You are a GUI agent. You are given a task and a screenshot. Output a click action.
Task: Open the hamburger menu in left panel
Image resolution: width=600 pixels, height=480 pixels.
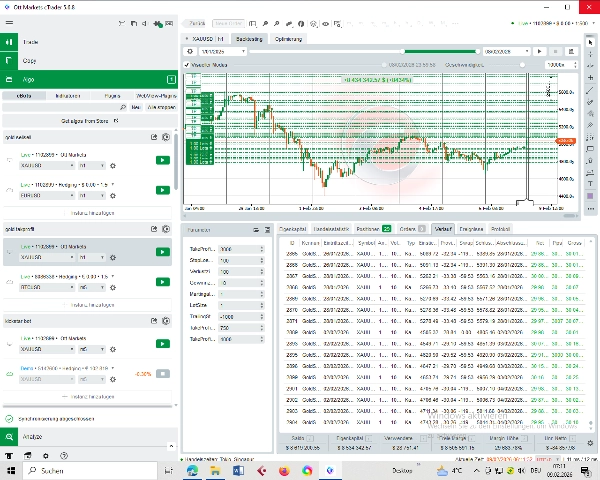click(x=9, y=23)
